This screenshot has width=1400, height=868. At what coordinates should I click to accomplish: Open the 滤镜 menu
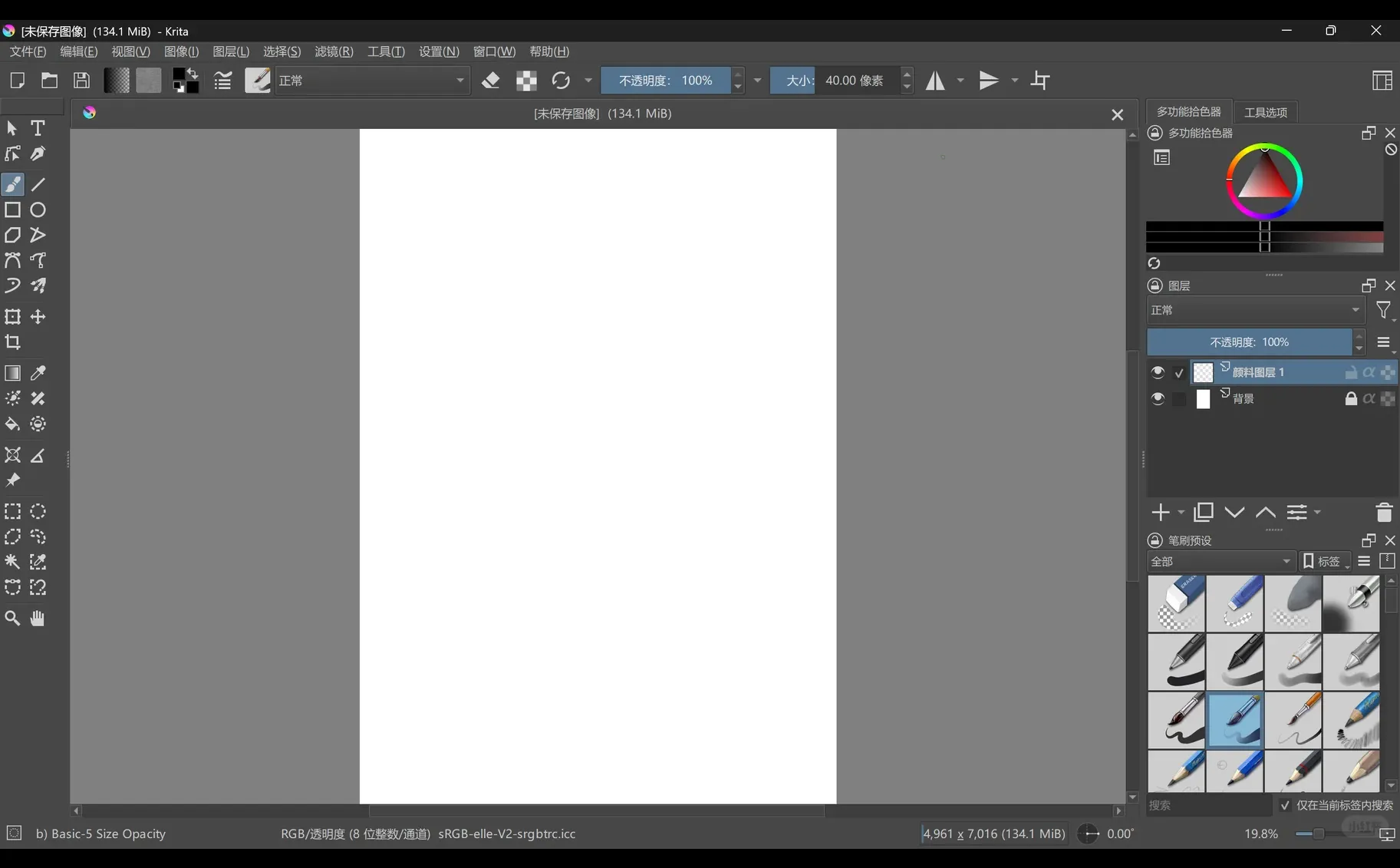coord(332,51)
